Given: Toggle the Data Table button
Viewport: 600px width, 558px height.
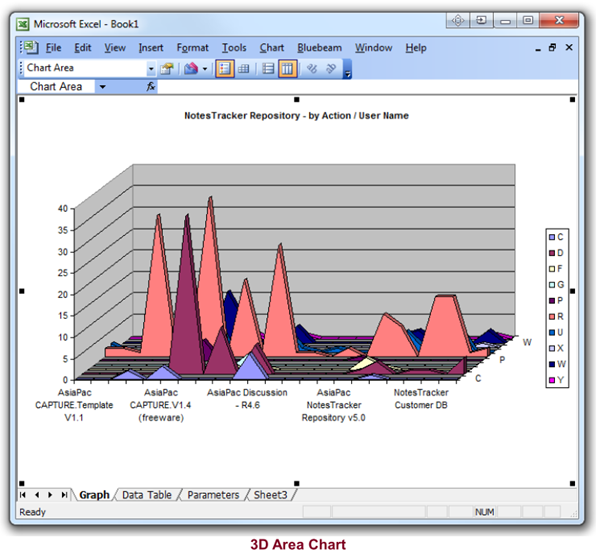Looking at the screenshot, I should (243, 68).
